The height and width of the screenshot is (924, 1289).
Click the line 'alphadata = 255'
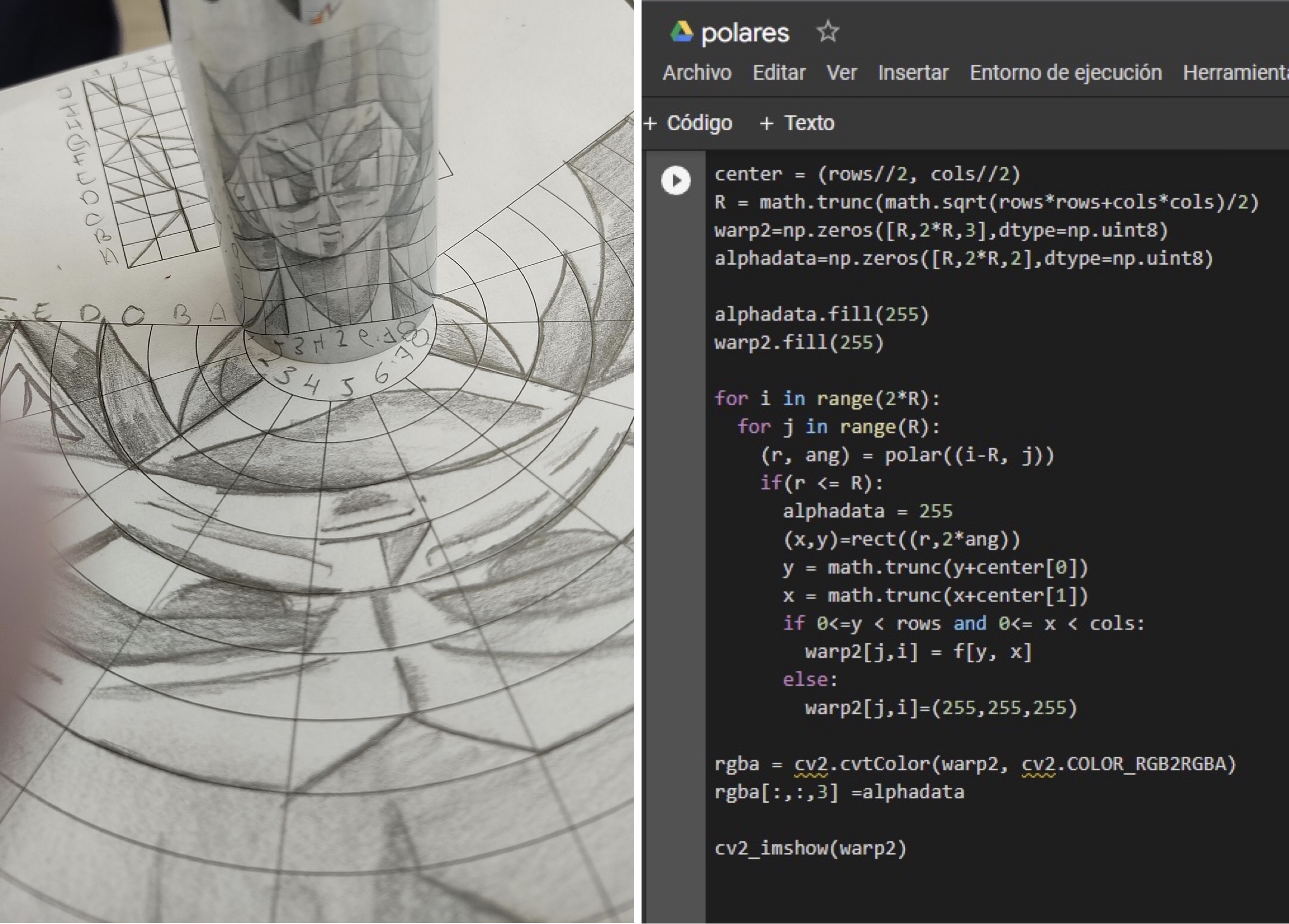pos(867,511)
